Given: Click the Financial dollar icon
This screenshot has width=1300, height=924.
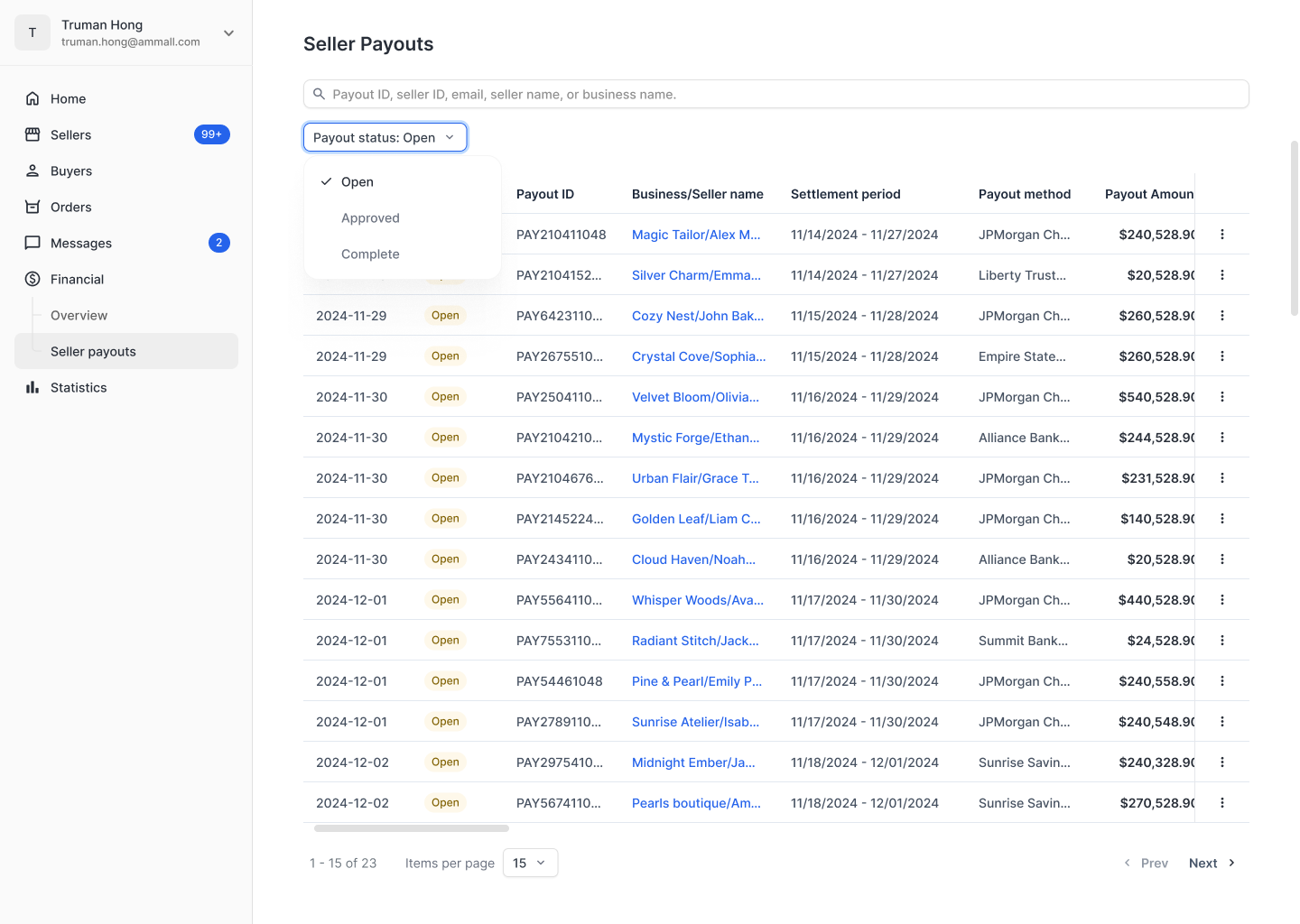Looking at the screenshot, I should [x=32, y=279].
